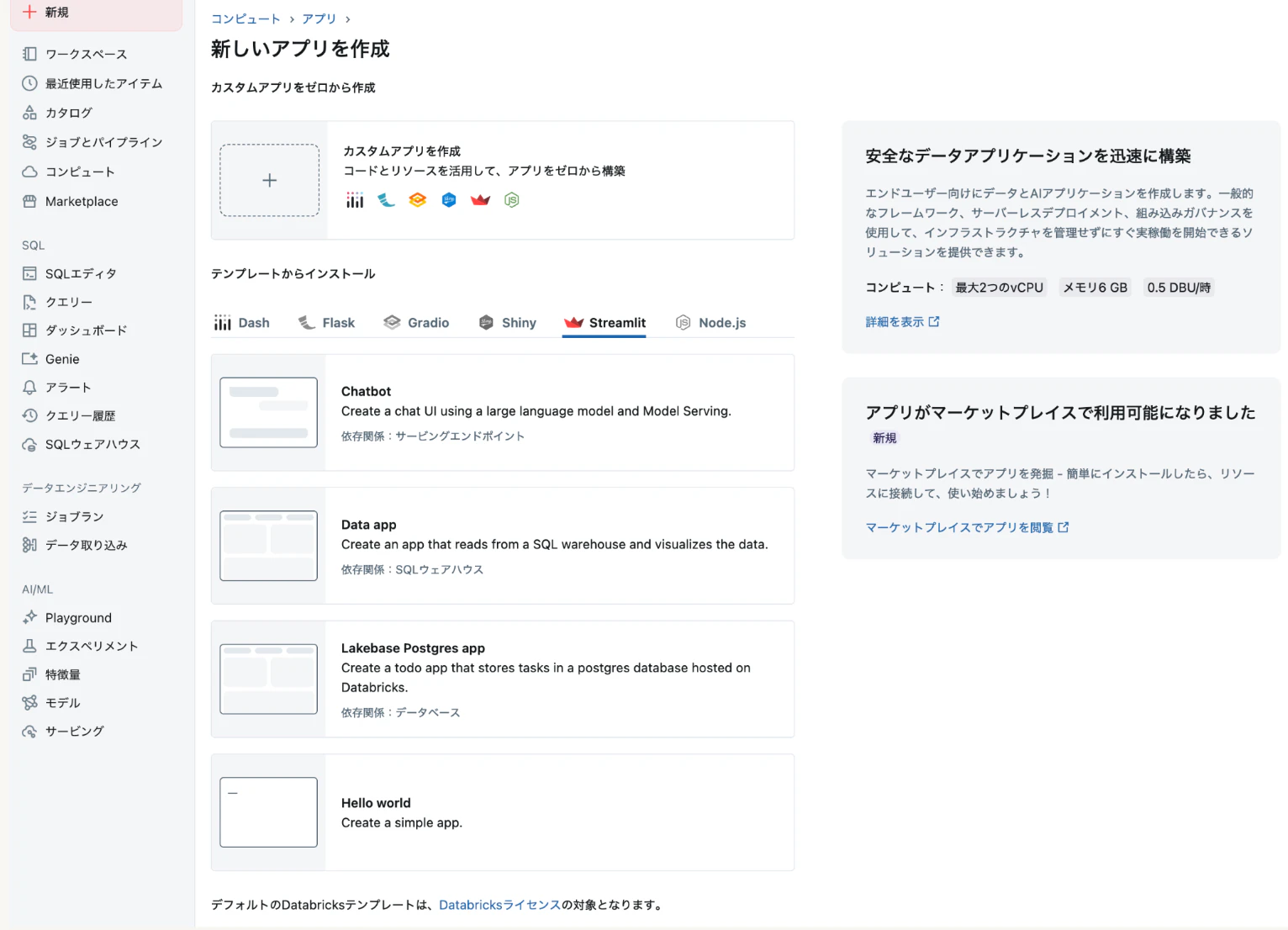Open SQLウェアハウス icon

tap(29, 444)
